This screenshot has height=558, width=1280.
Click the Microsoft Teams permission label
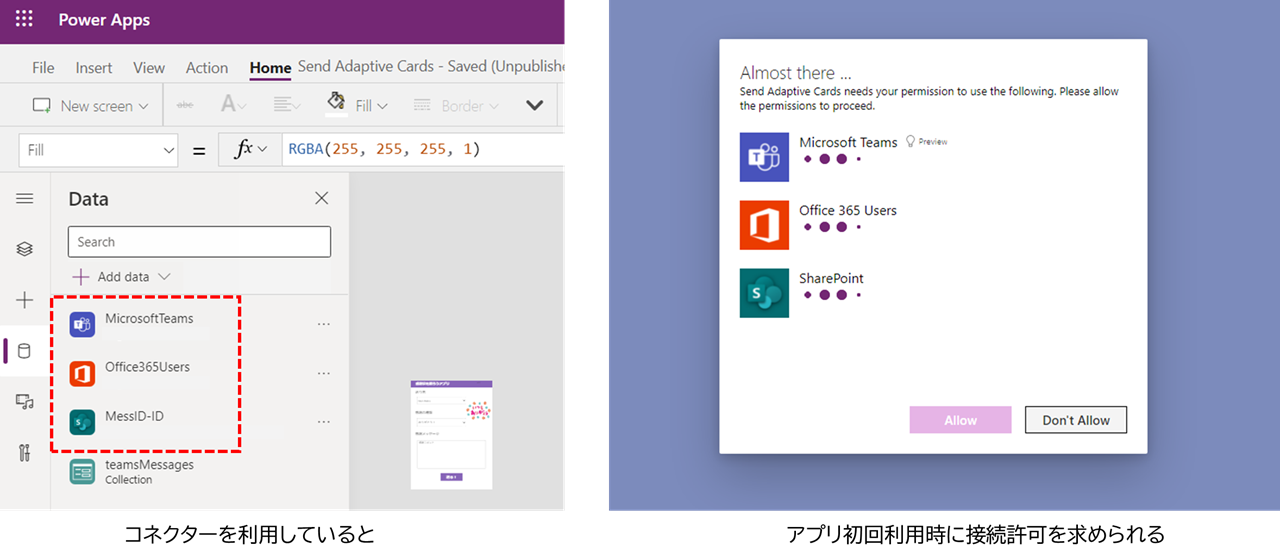(848, 142)
